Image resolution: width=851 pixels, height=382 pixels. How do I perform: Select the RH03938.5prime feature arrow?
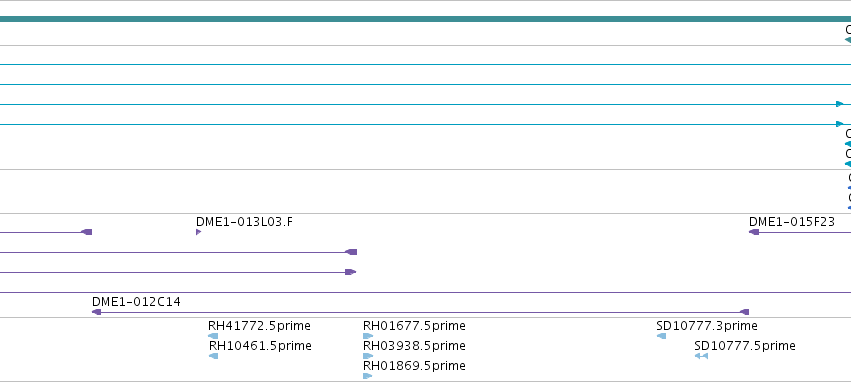368,356
